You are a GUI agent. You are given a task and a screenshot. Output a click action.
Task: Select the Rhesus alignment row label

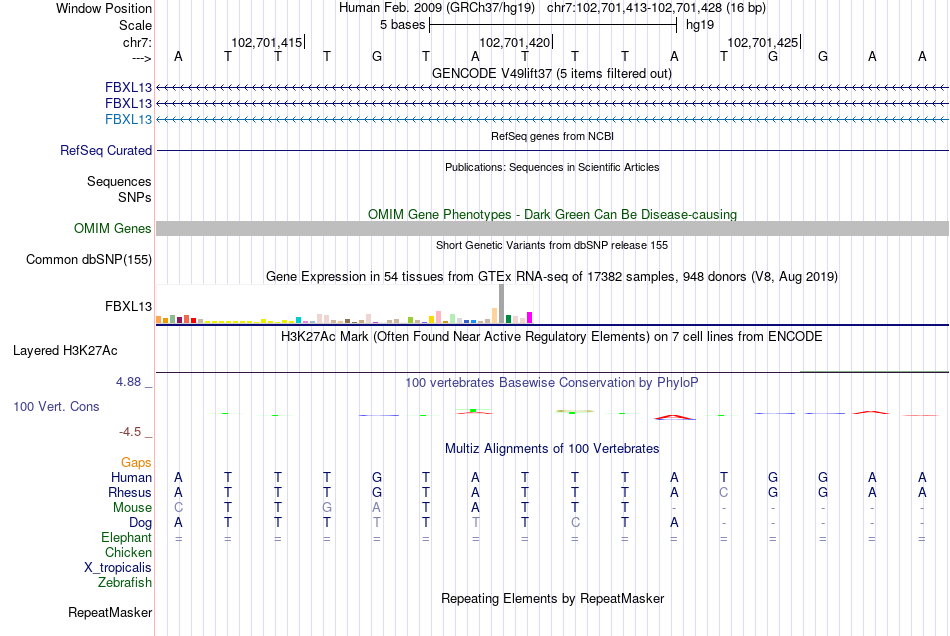click(x=130, y=492)
